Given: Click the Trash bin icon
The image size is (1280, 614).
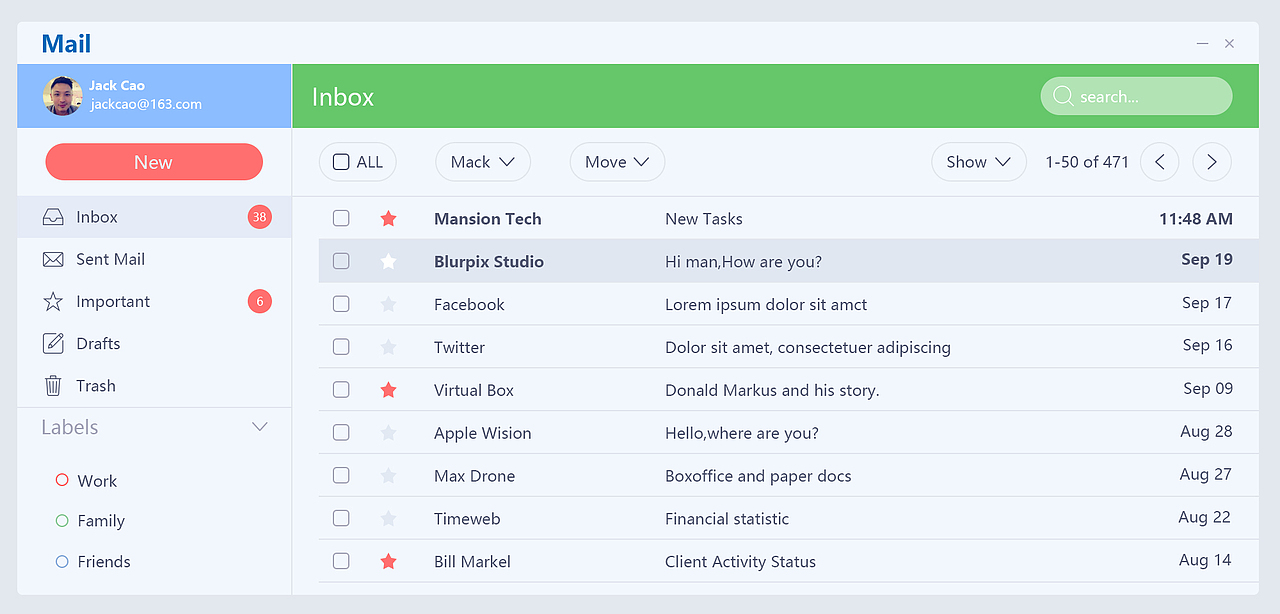Looking at the screenshot, I should click(x=53, y=386).
